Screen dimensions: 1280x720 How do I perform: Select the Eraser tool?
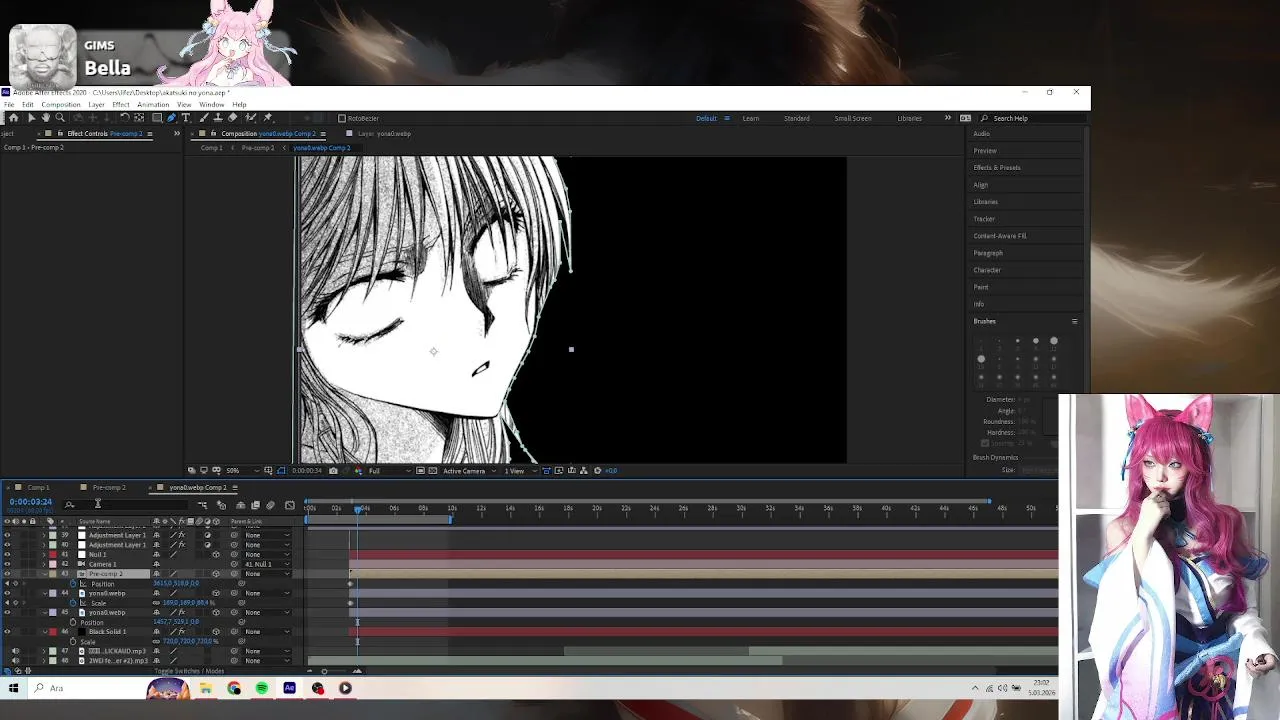point(233,118)
